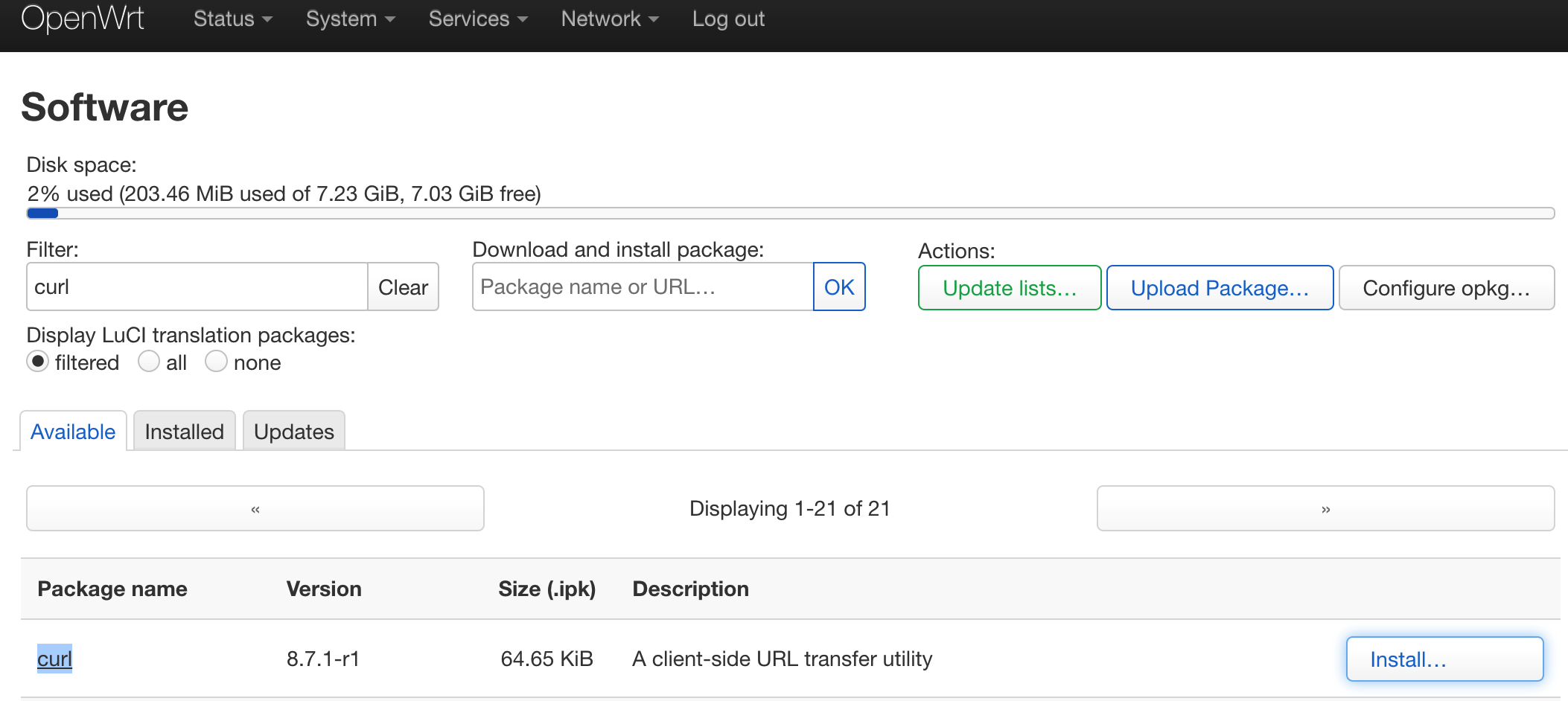Screen dimensions: 1568x701
Task: Click Log out in the top bar
Action: pyautogui.click(x=728, y=19)
